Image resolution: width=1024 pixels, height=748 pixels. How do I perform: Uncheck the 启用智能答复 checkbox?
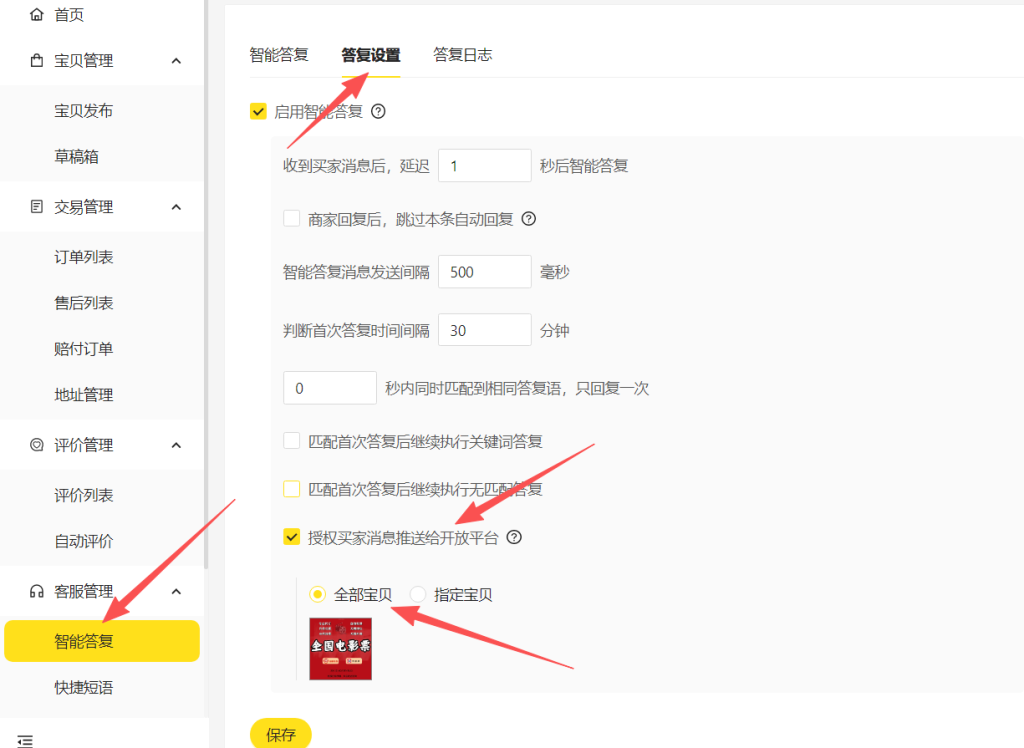(258, 112)
